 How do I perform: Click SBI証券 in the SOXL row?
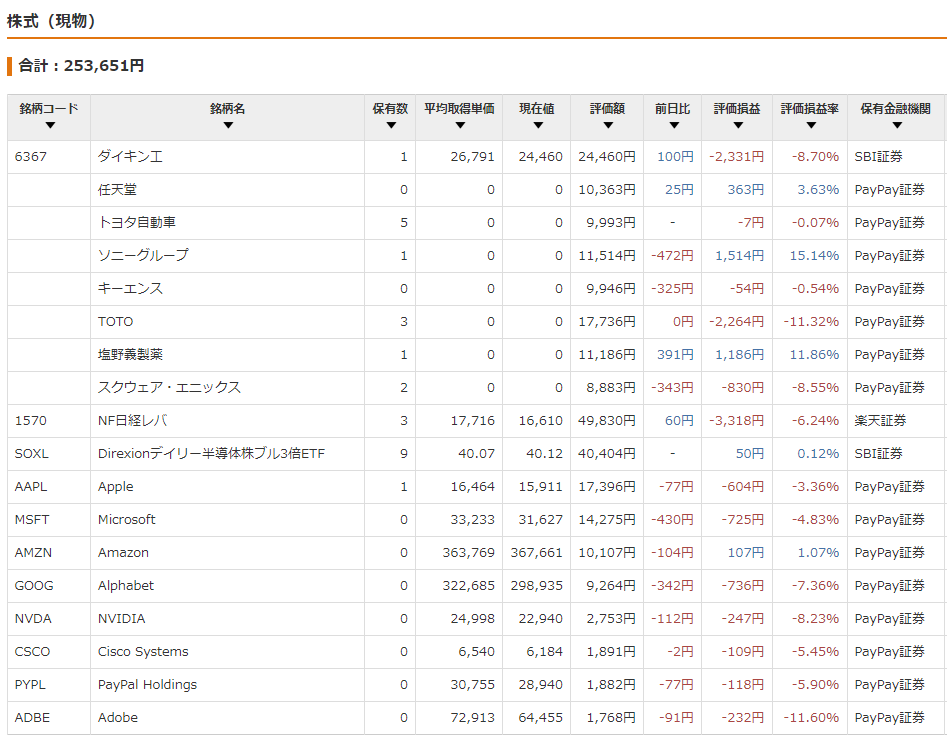click(878, 454)
